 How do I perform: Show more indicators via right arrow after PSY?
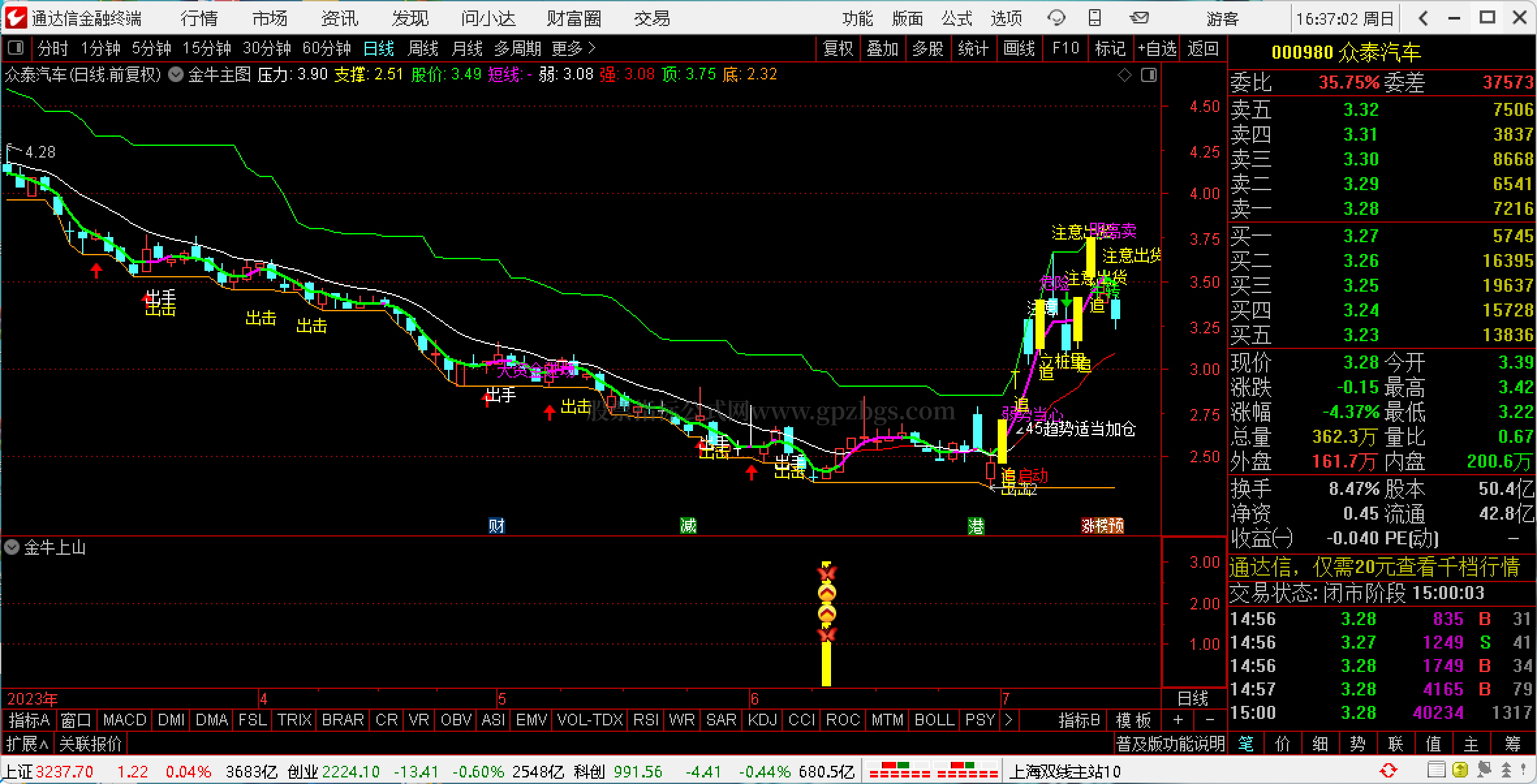pyautogui.click(x=1009, y=720)
